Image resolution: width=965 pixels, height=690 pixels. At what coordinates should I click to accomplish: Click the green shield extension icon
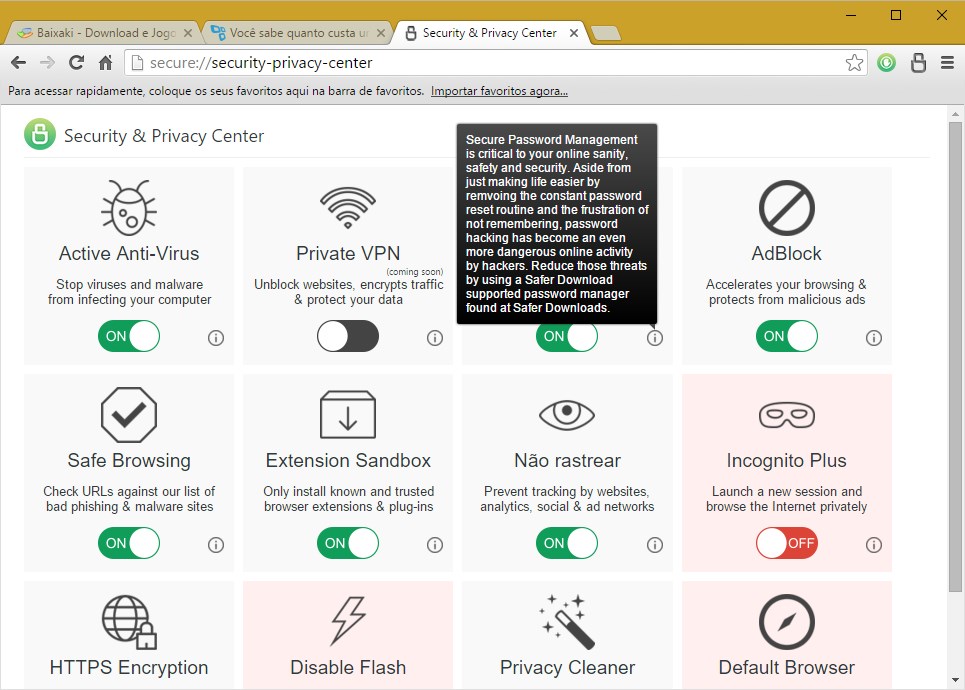pos(886,63)
